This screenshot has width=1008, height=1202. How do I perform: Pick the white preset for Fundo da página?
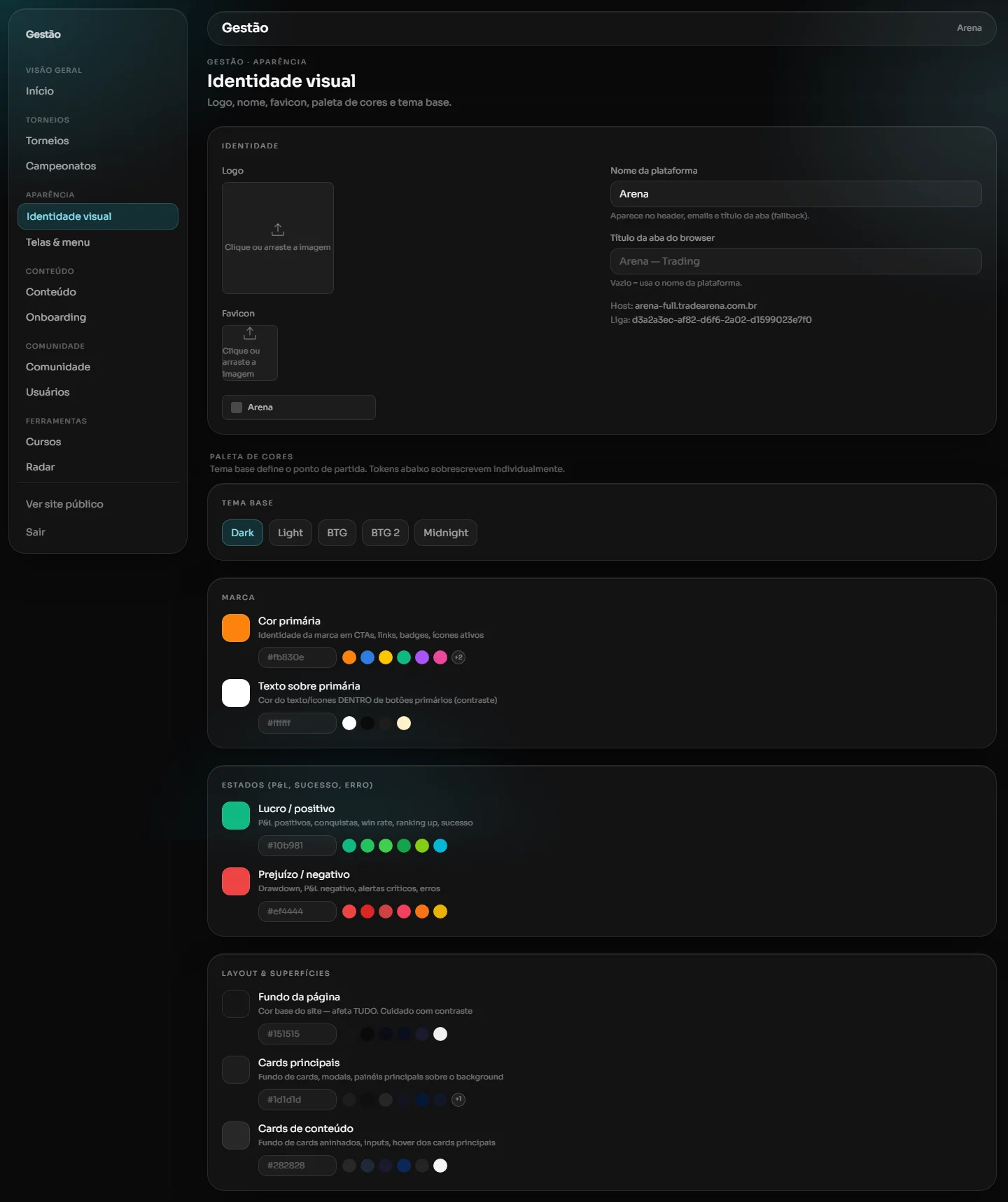pyautogui.click(x=440, y=1034)
